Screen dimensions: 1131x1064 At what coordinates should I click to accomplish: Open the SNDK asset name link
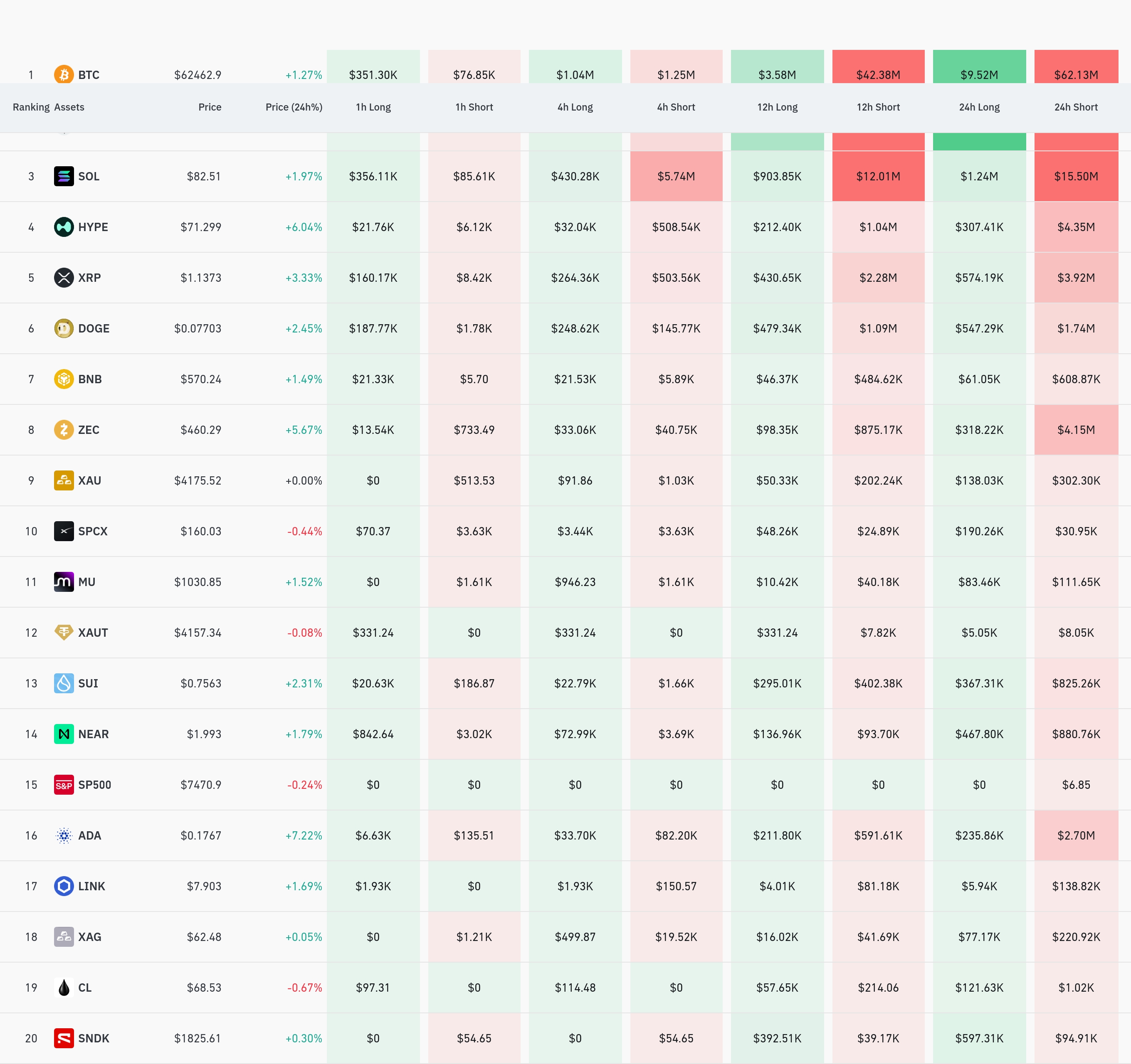[x=94, y=1038]
